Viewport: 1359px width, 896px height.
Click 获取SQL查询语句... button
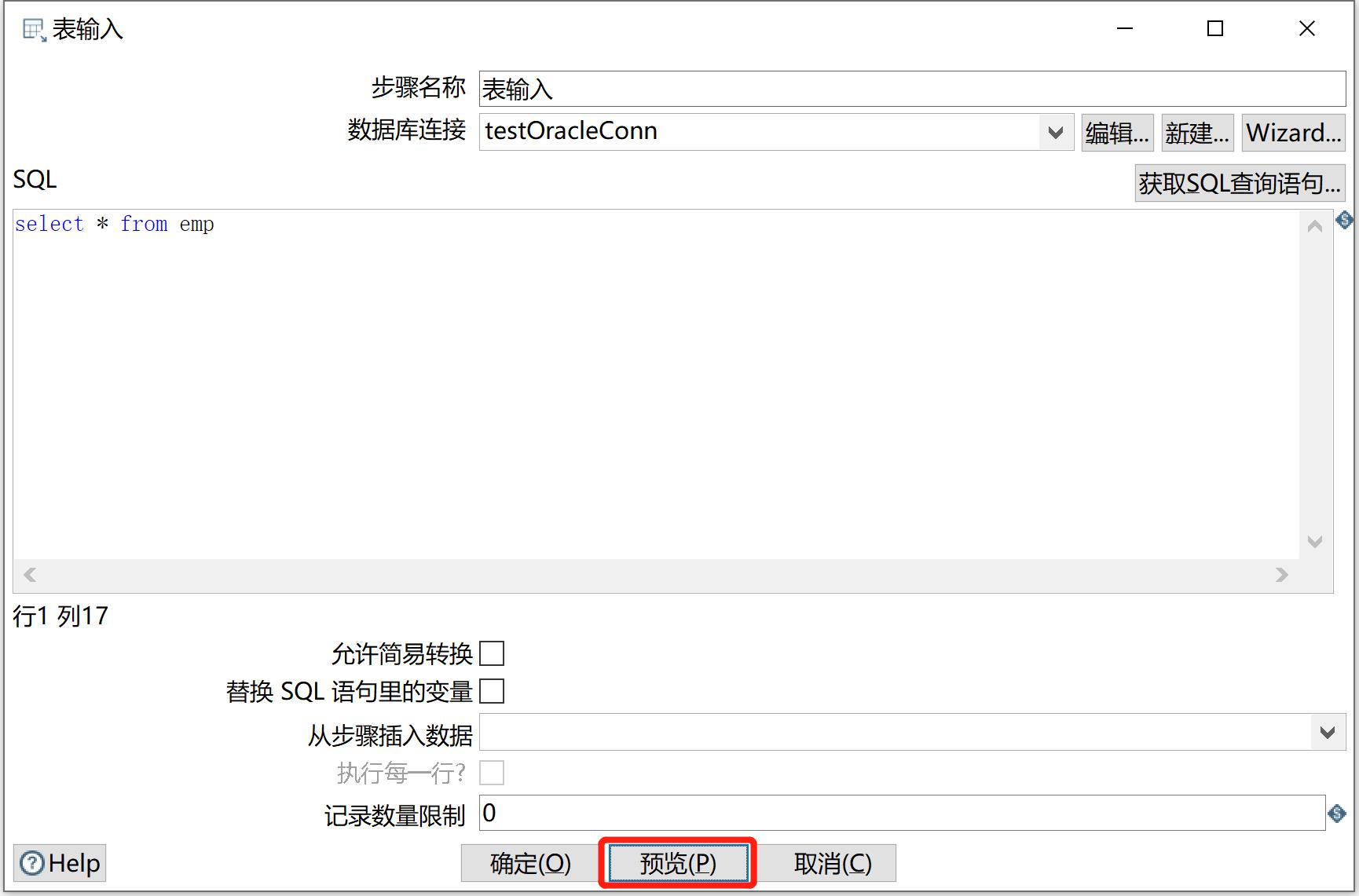tap(1240, 183)
